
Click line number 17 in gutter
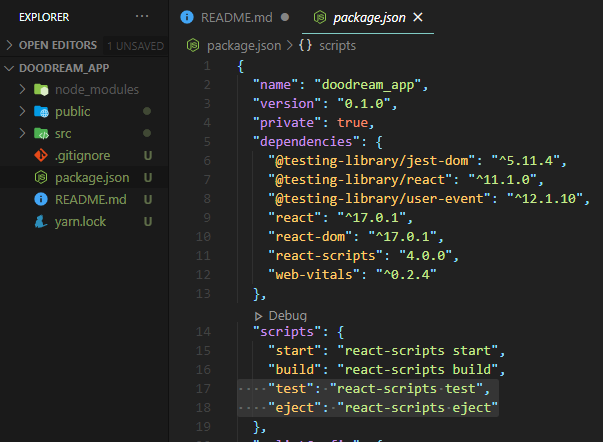(x=203, y=389)
